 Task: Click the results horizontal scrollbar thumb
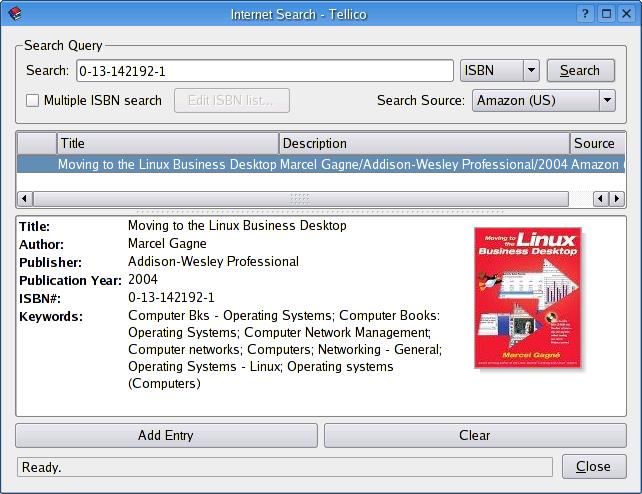tap(300, 199)
